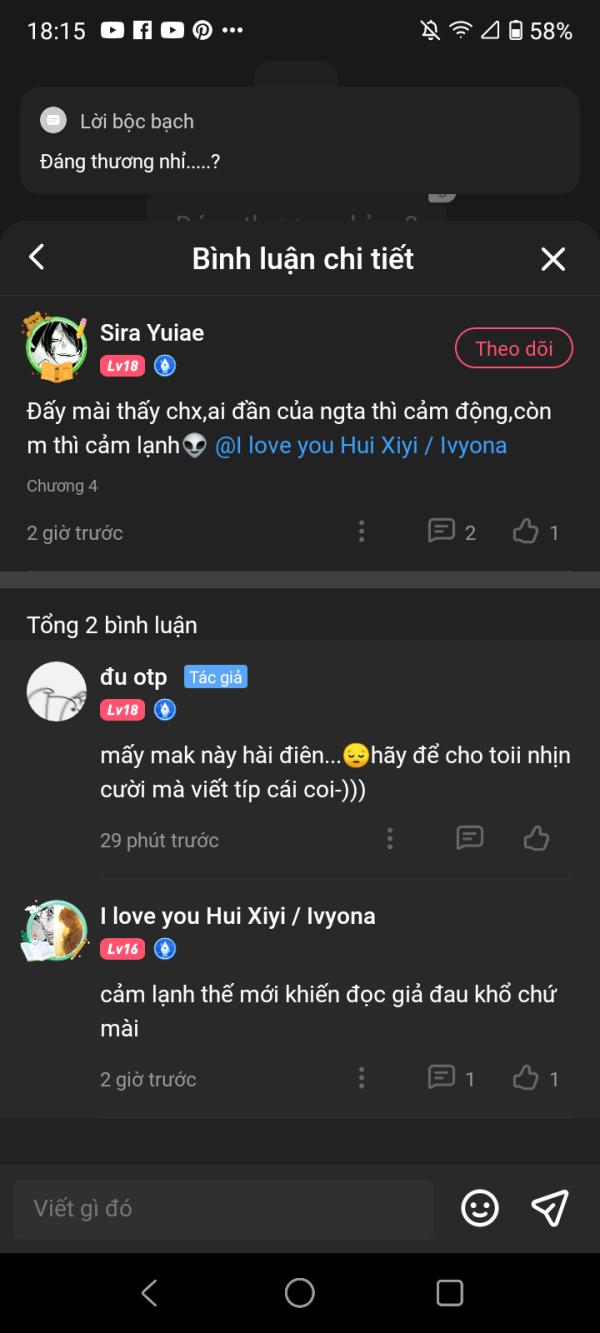Close the Bình luận chi tiết panel
The image size is (600, 1333).
pyautogui.click(x=553, y=259)
